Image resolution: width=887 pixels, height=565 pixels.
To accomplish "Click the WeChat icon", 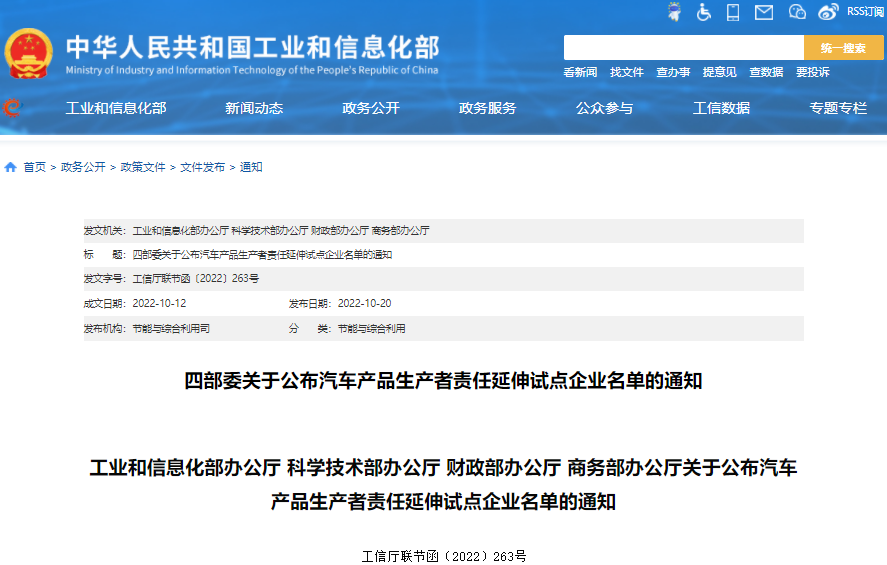I will [x=797, y=12].
